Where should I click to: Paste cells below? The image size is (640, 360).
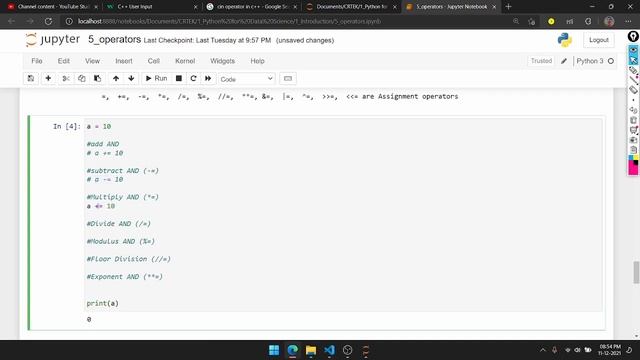(97, 78)
